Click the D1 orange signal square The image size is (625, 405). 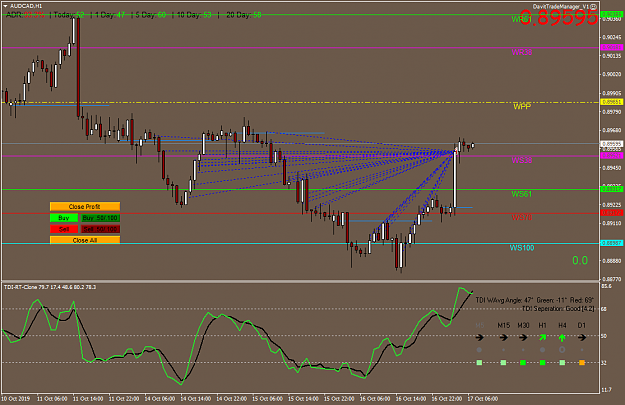click(582, 363)
